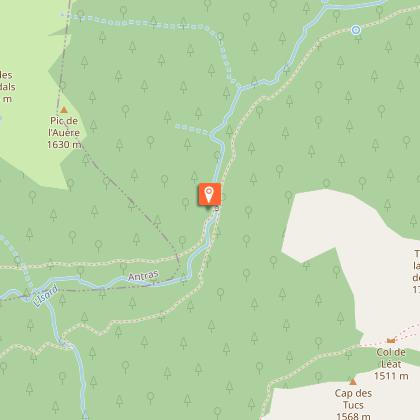Image resolution: width=420 pixels, height=420 pixels.
Task: Click the partially hidden label ending in 'dals'
Action: tap(7, 87)
